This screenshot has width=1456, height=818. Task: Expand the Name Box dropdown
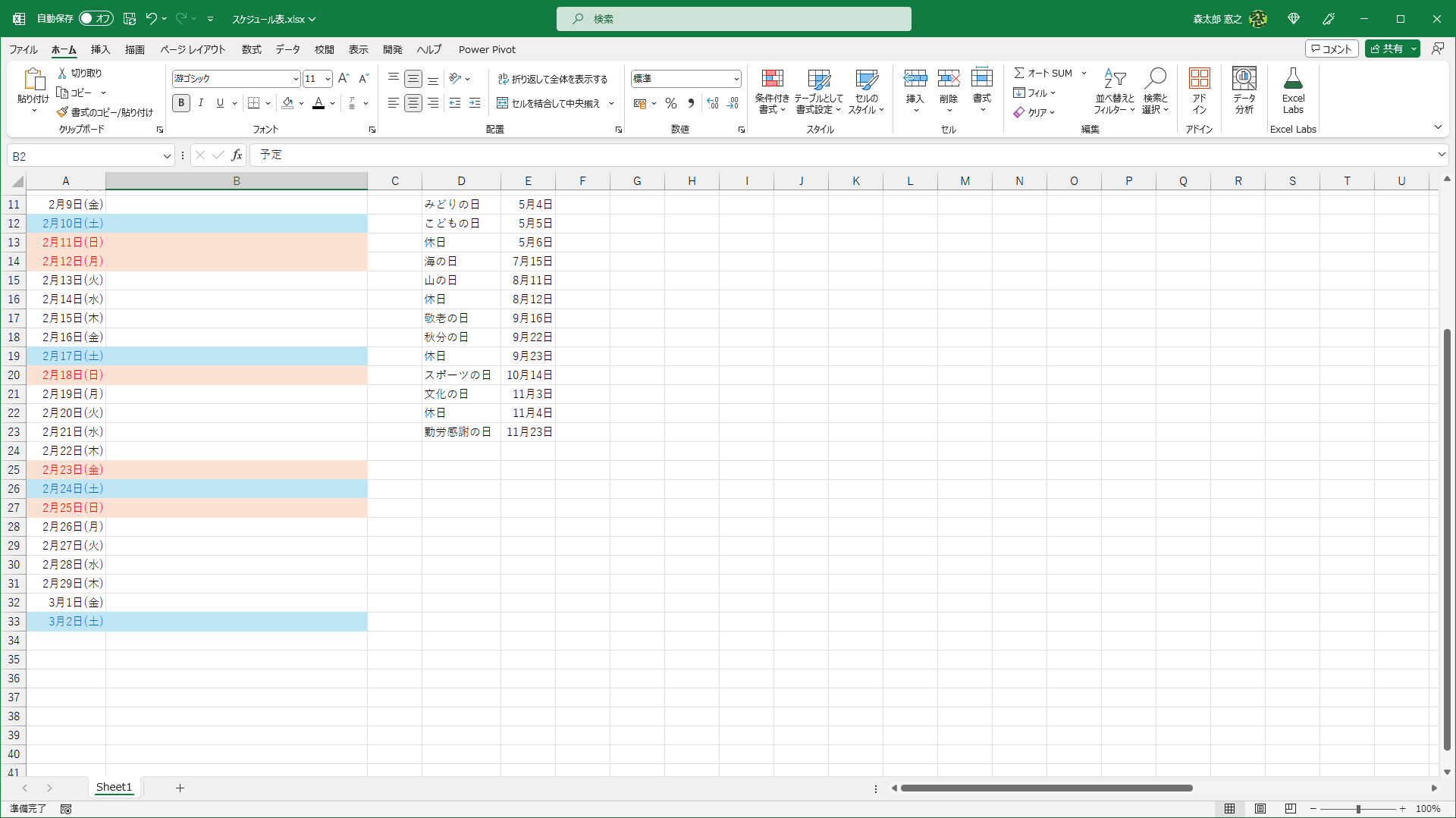coord(167,156)
